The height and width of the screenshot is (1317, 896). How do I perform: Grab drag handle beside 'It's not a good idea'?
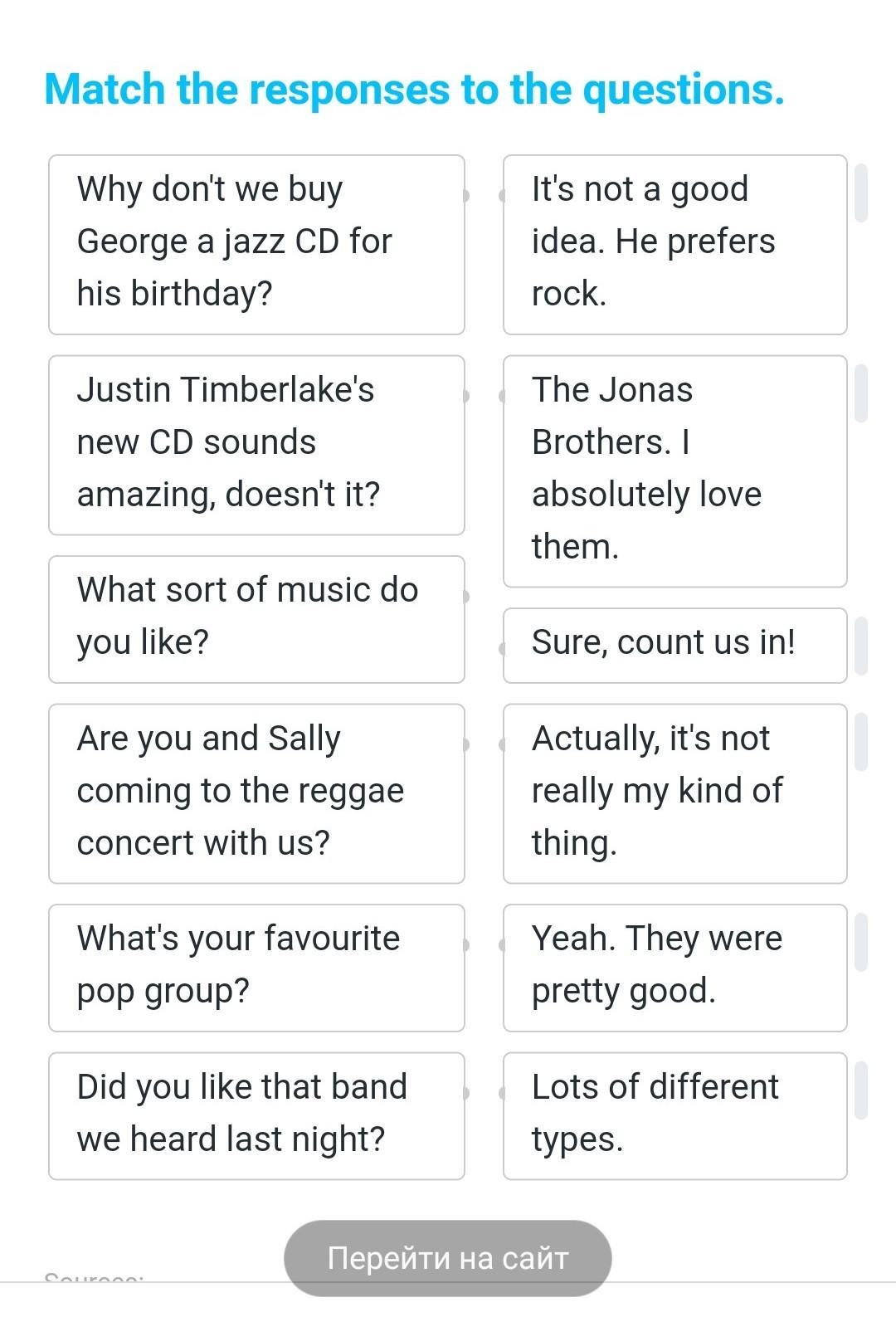coord(861,193)
